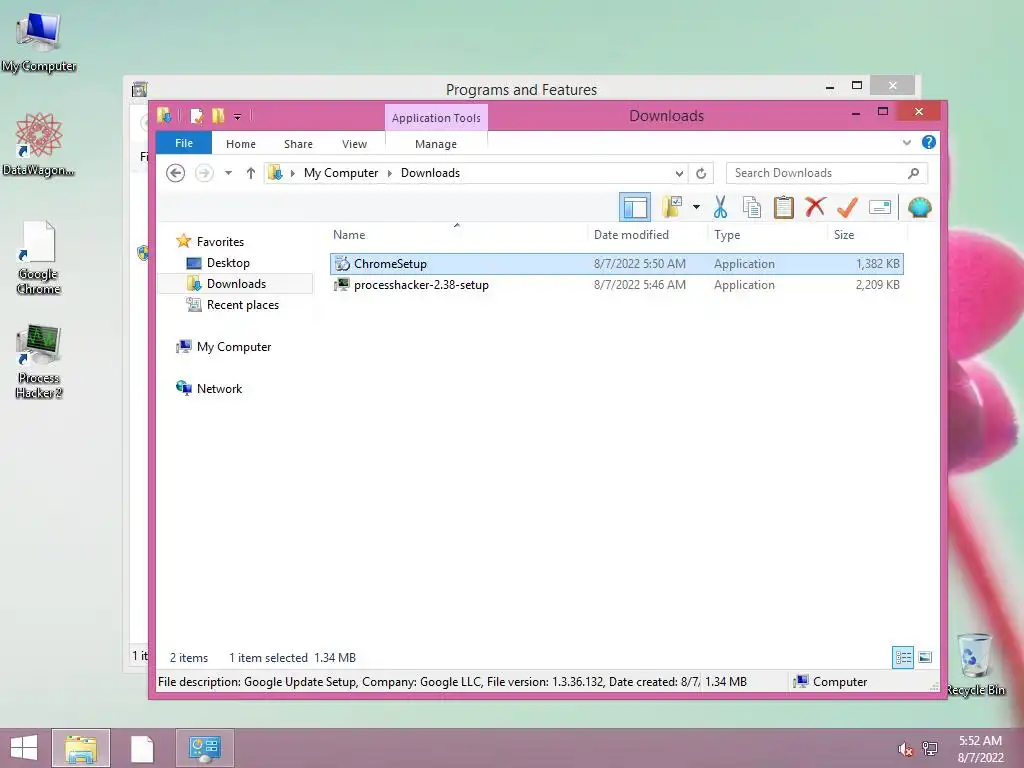This screenshot has height=768, width=1024.
Task: Open the Home ribbon tab
Action: [240, 144]
